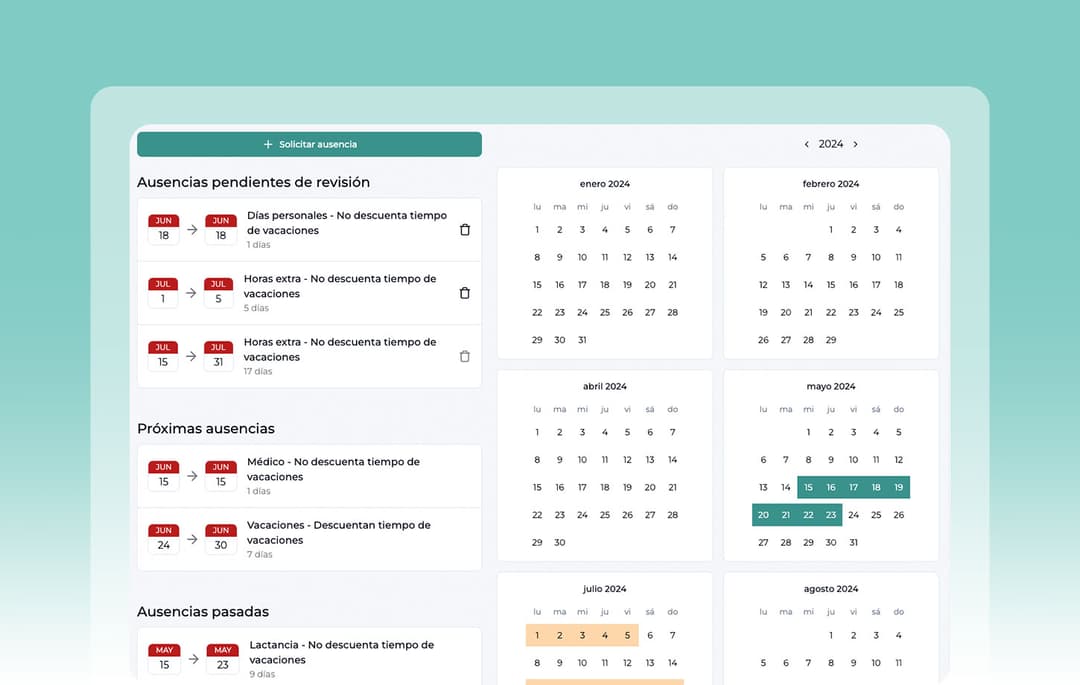This screenshot has width=1080, height=685.
Task: Click the Solicitar ausencia button
Action: [309, 144]
